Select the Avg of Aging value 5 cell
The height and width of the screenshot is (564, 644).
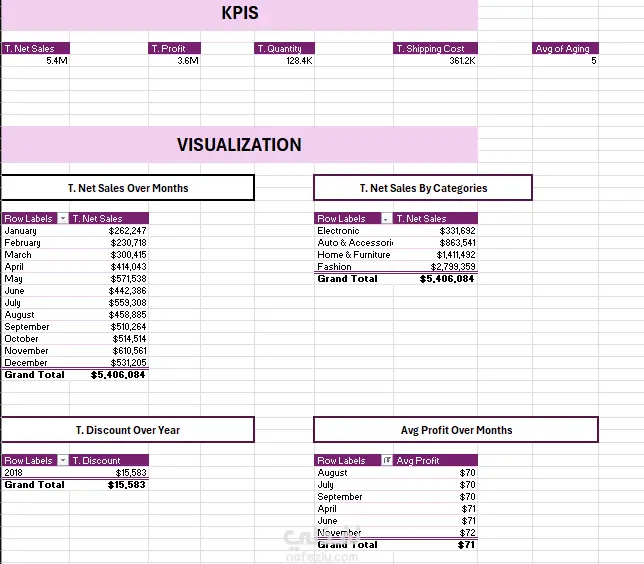tap(566, 60)
